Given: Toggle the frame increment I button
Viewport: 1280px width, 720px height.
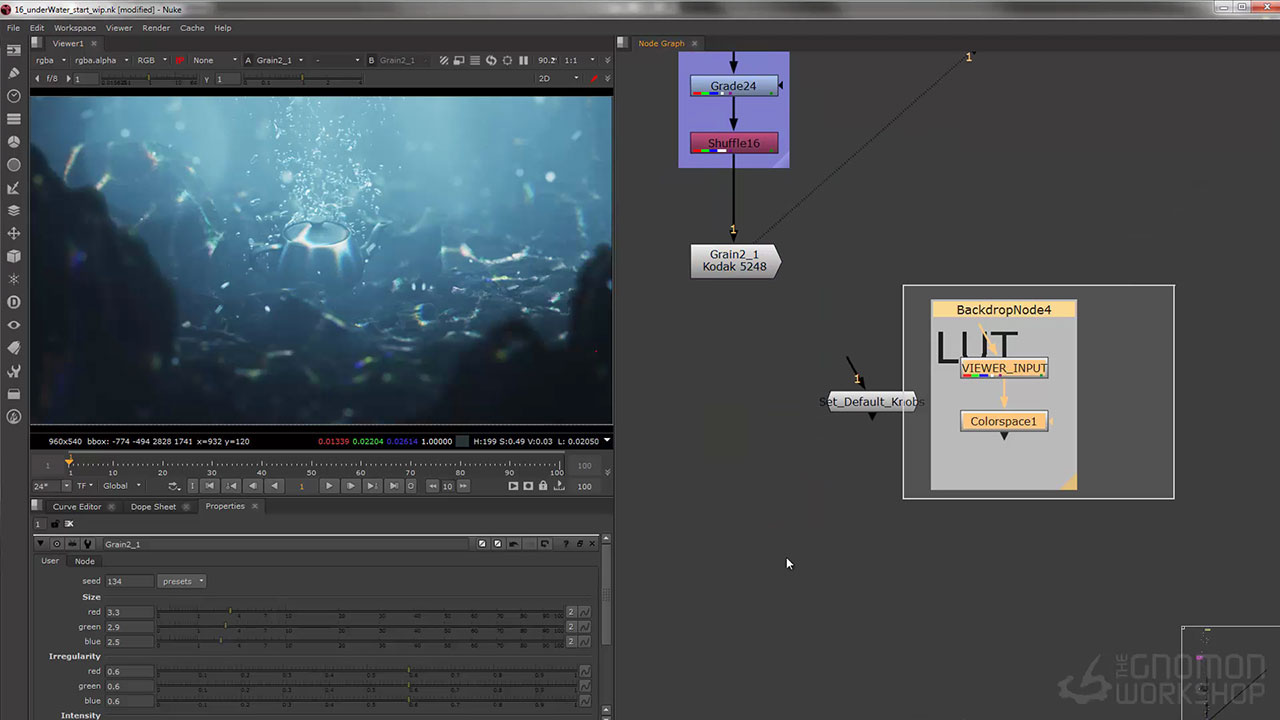Looking at the screenshot, I should (x=192, y=486).
